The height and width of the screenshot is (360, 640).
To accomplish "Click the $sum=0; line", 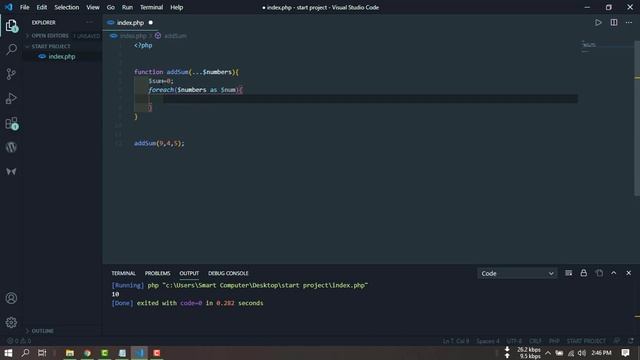I will (x=161, y=81).
